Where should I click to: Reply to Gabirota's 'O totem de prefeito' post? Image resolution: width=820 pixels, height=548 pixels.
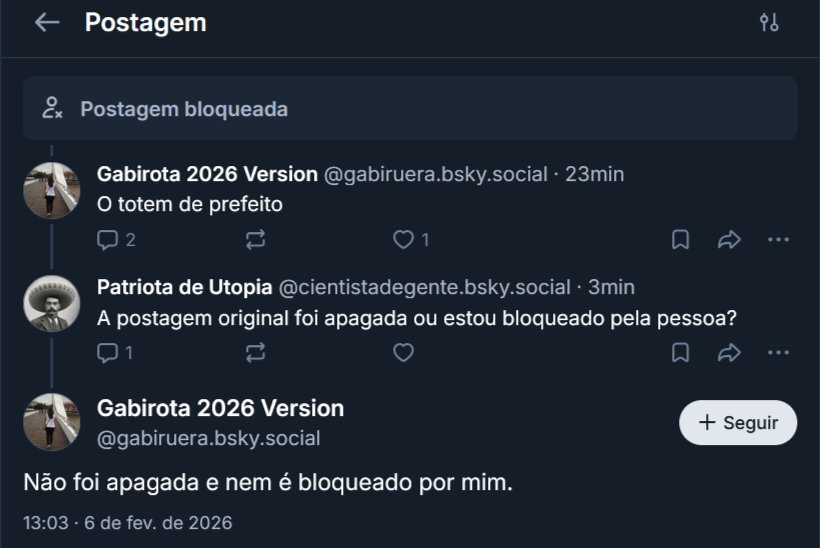click(108, 239)
